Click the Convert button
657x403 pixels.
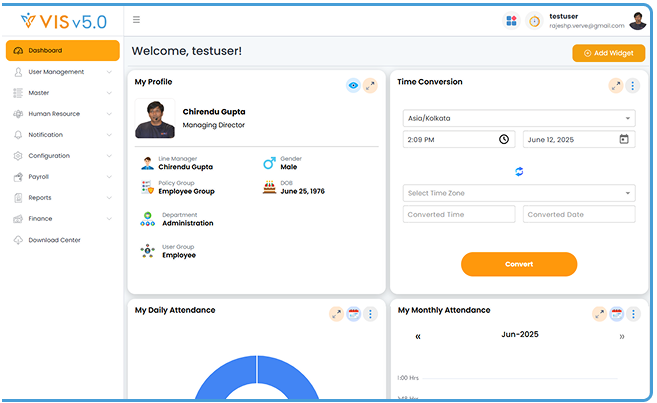tap(519, 264)
